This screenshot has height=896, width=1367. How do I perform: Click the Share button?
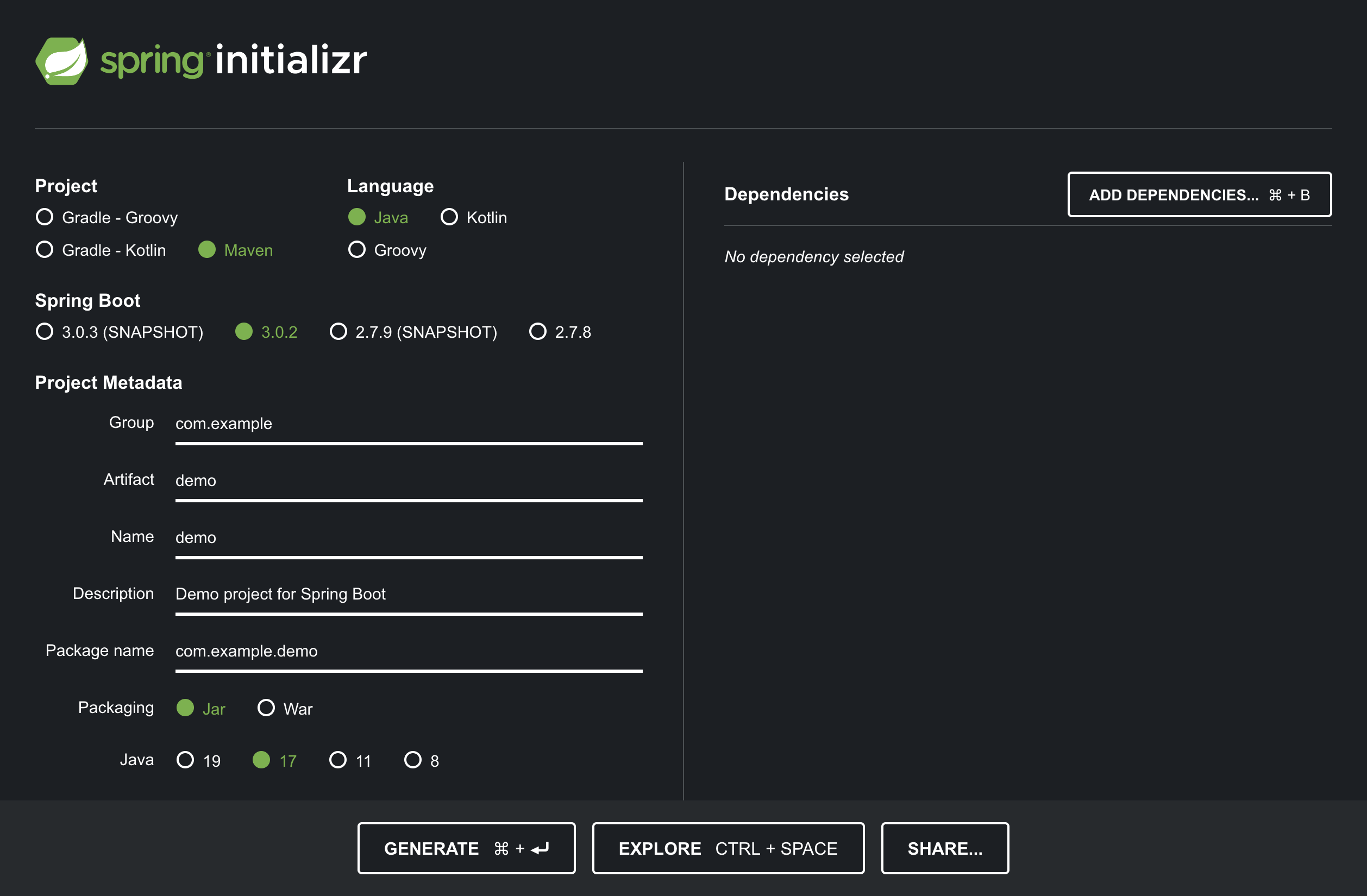coord(945,848)
